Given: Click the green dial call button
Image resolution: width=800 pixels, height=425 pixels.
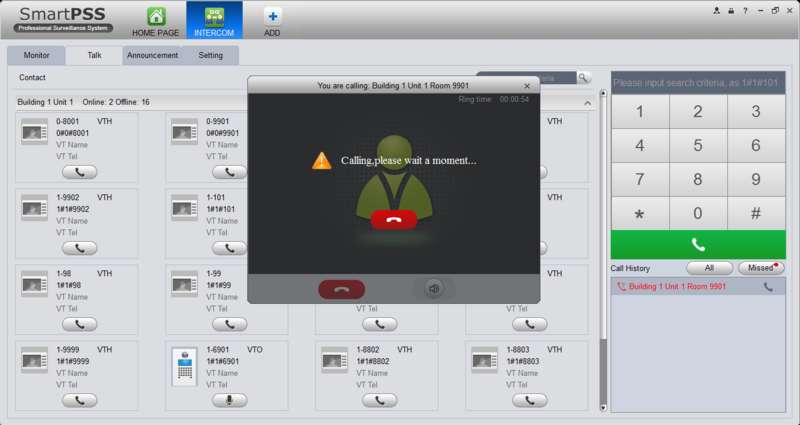Looking at the screenshot, I should click(698, 245).
